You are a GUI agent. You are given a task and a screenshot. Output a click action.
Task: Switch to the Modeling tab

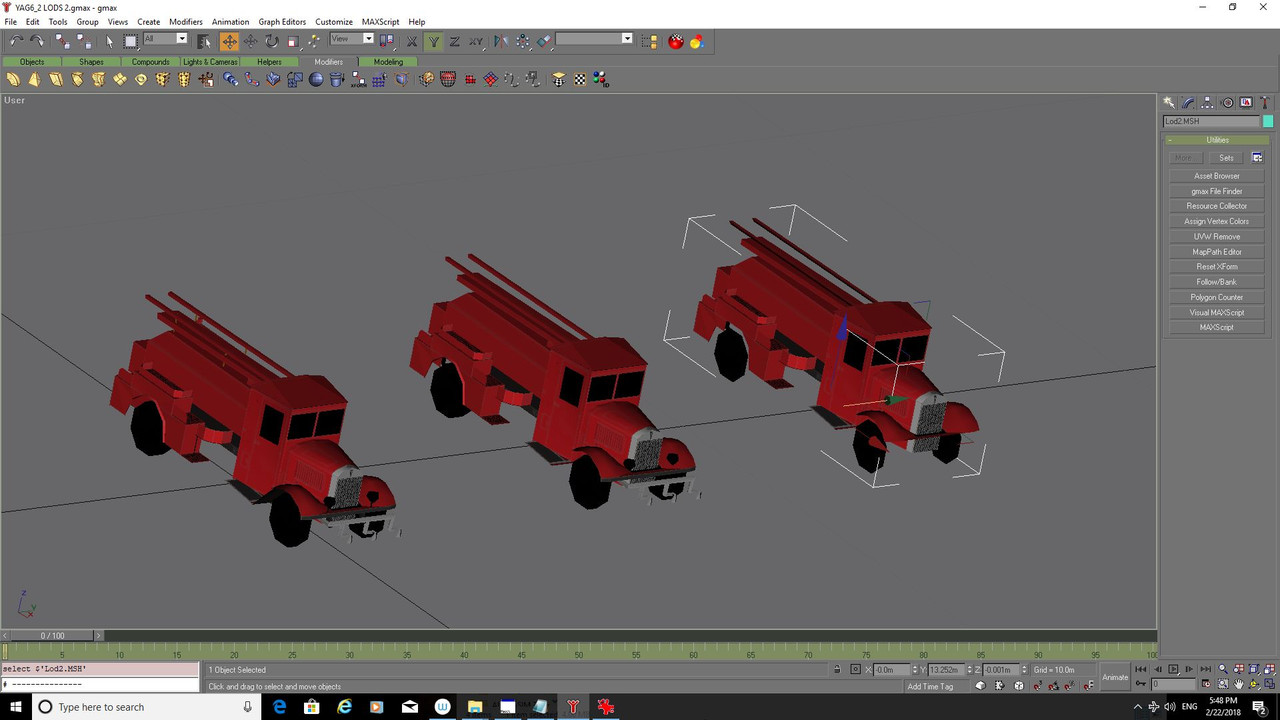(388, 62)
